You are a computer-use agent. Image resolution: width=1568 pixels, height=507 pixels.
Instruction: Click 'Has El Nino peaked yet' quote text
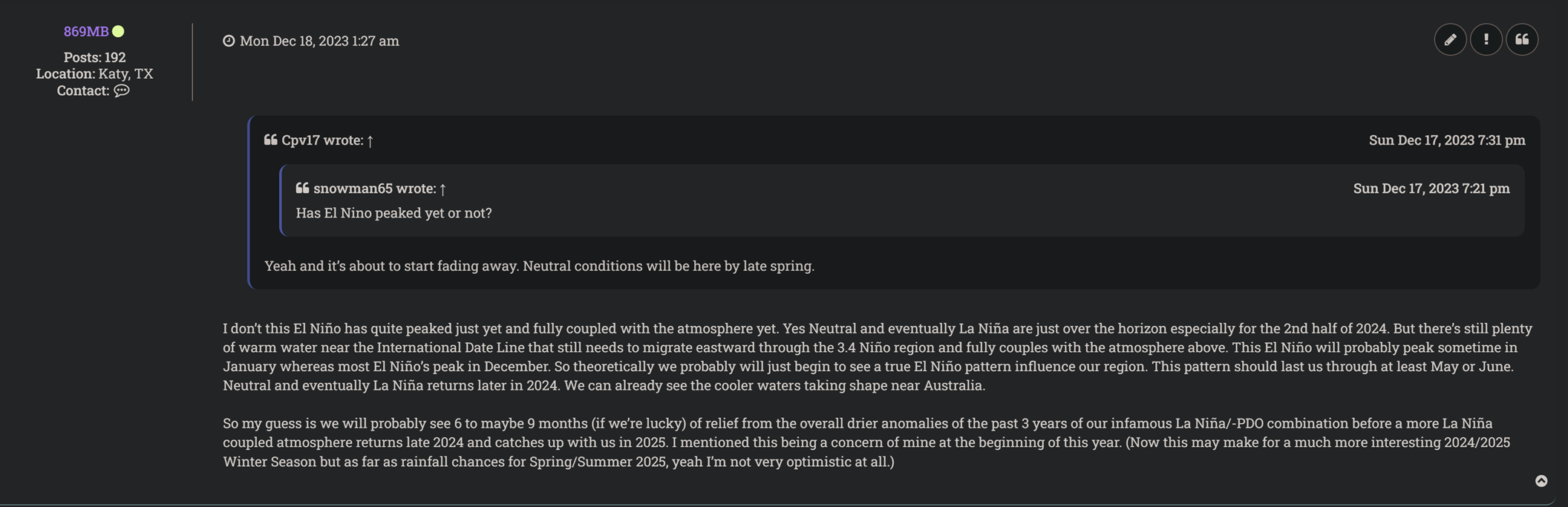[393, 212]
